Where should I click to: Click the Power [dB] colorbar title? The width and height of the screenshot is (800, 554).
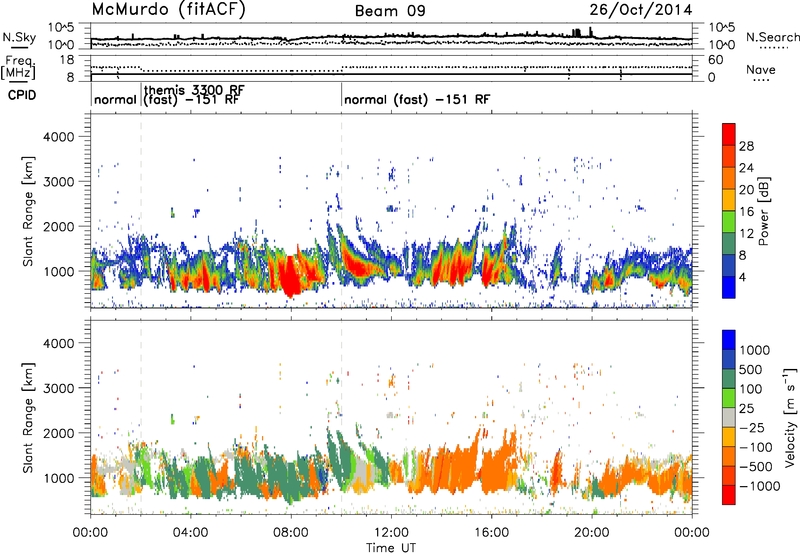pyautogui.click(x=764, y=211)
